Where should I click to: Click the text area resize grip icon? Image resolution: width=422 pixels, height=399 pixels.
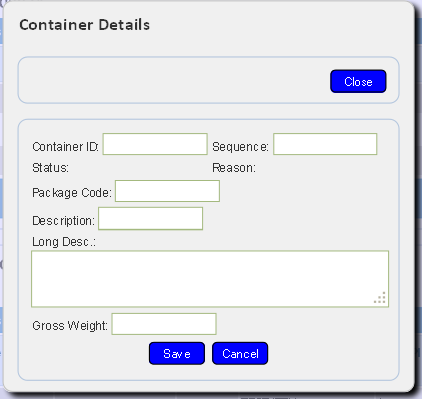pos(380,298)
